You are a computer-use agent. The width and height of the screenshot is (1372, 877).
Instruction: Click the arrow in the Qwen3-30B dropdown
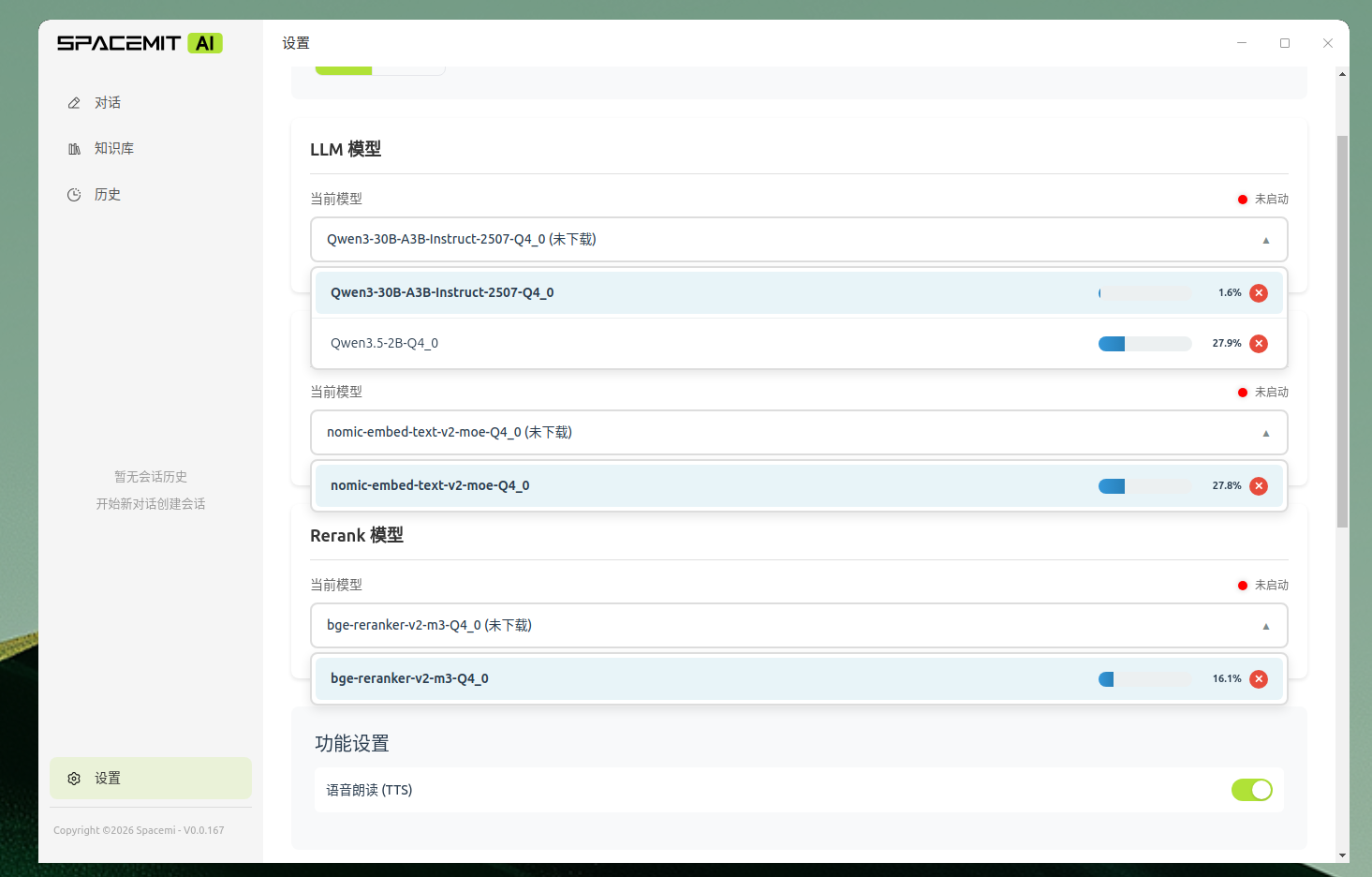point(1266,241)
